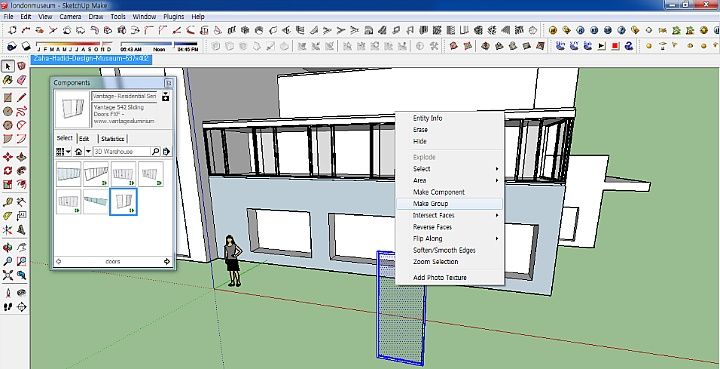Screen dimensions: 720x369
Task: Activate the Rectangle drawing tool
Action: [8, 98]
